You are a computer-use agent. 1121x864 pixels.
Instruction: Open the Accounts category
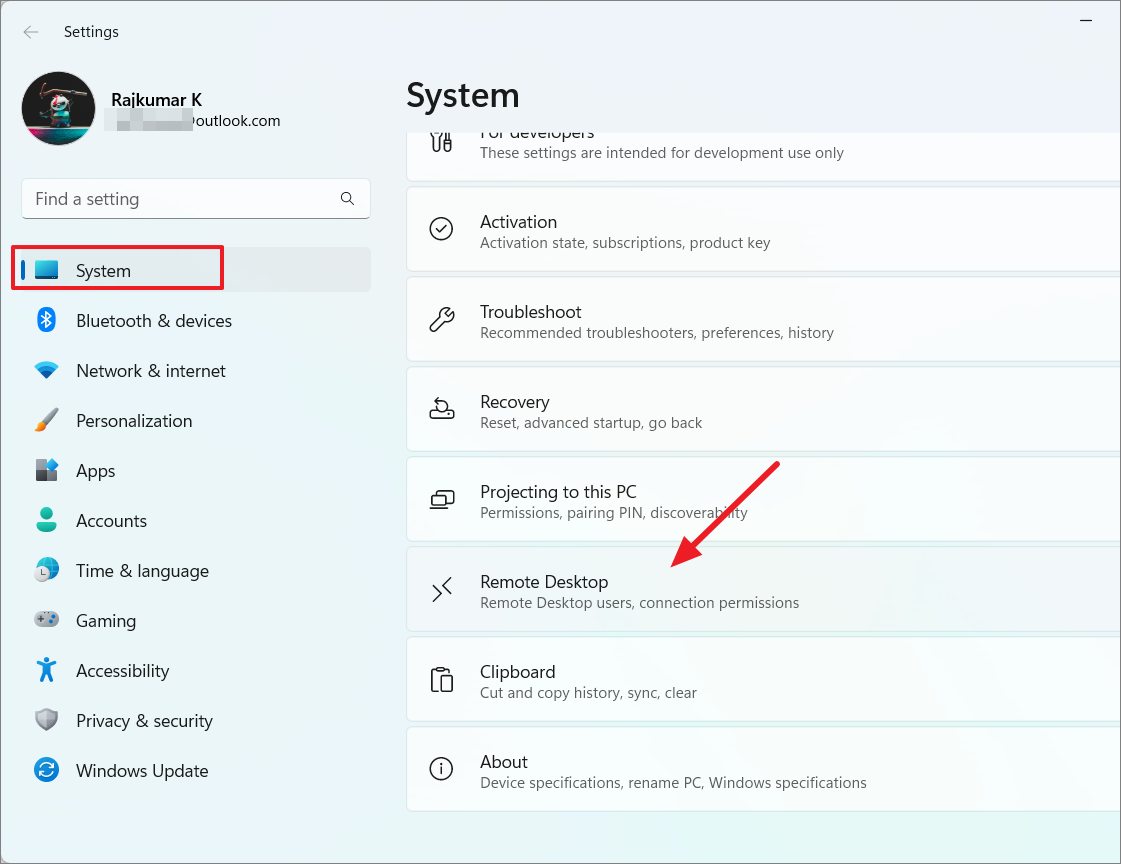(x=112, y=521)
